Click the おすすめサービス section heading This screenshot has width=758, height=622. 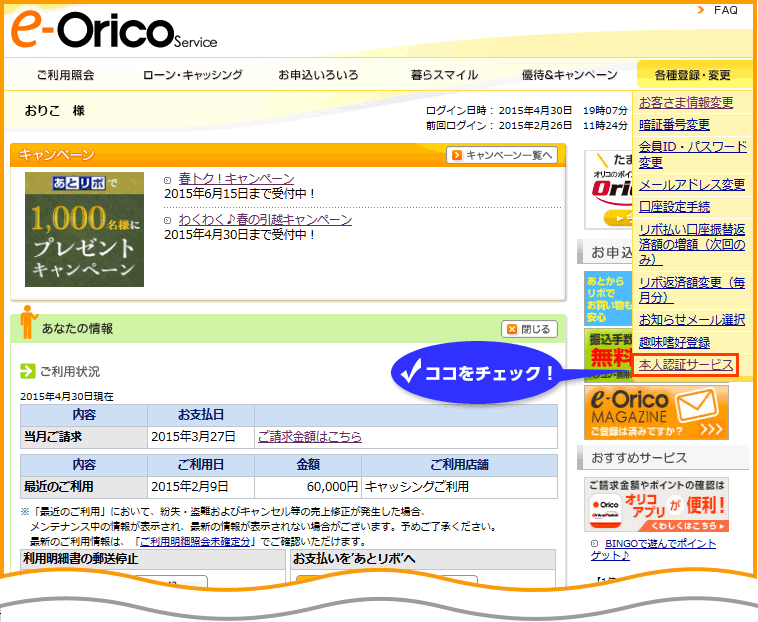[663, 458]
